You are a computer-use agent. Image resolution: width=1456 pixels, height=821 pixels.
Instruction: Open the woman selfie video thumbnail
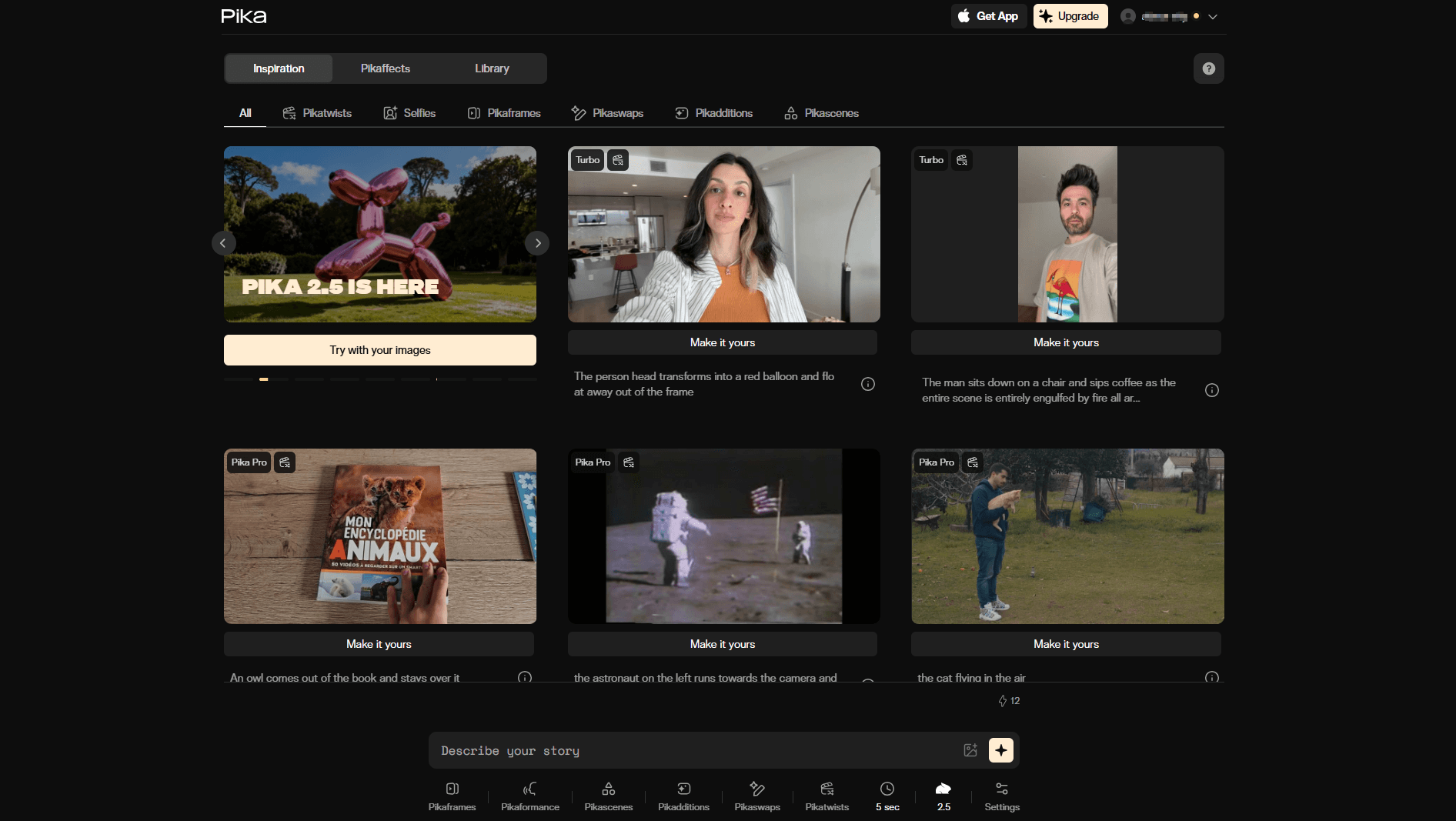point(723,234)
